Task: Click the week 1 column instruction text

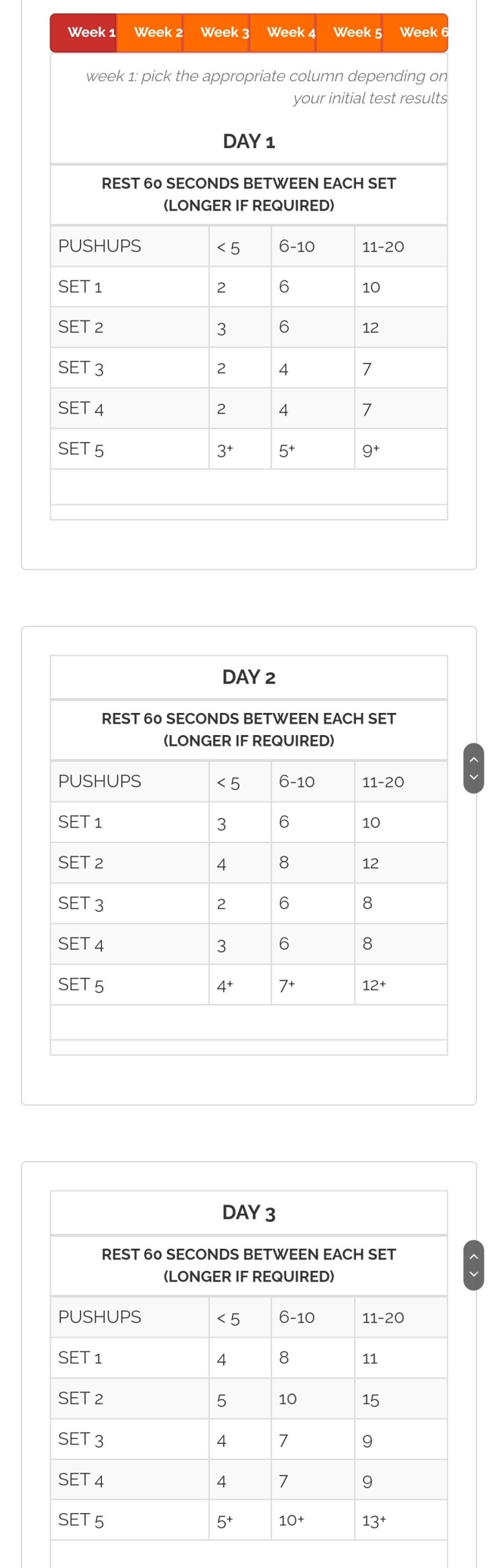Action: (267, 87)
